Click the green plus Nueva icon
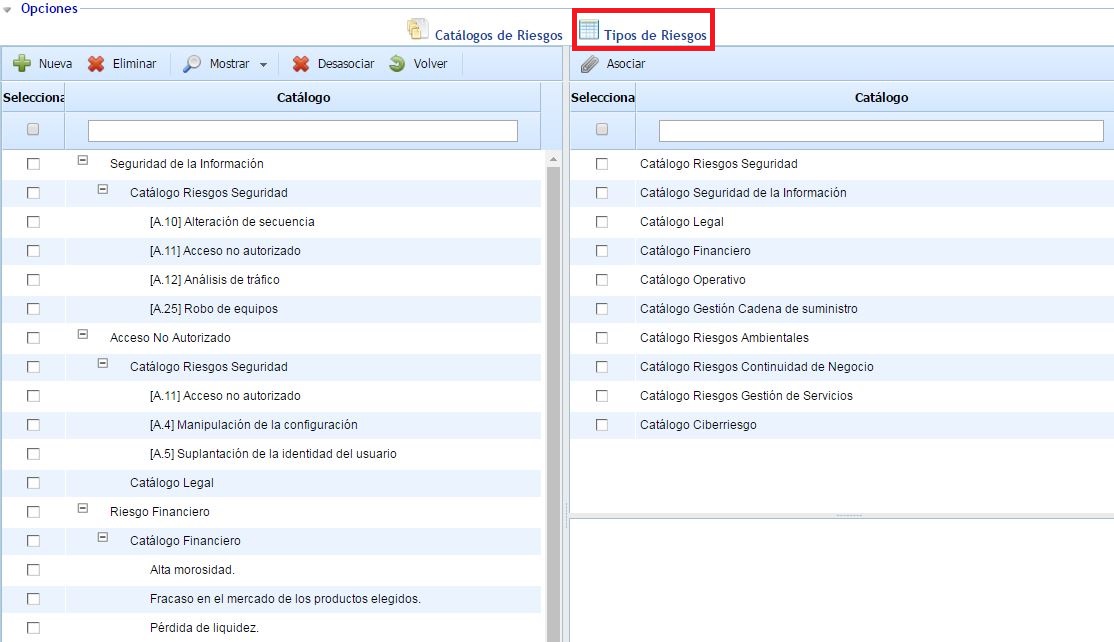This screenshot has width=1114, height=642. [22, 64]
